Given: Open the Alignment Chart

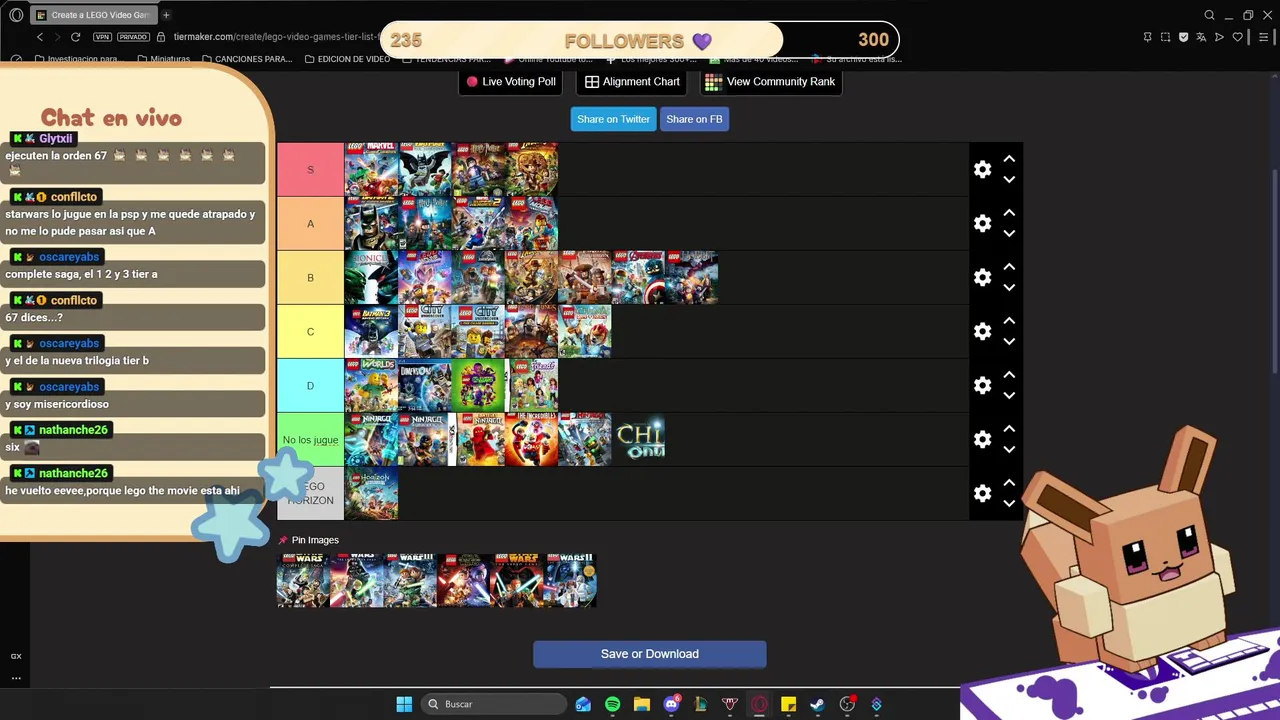Looking at the screenshot, I should (632, 82).
